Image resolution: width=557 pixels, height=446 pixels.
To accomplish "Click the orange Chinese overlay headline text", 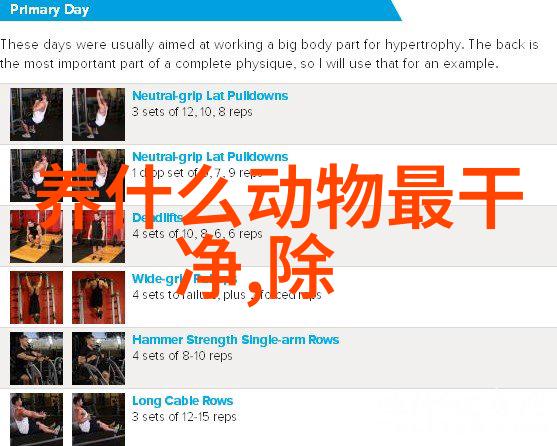I will pyautogui.click(x=279, y=233).
